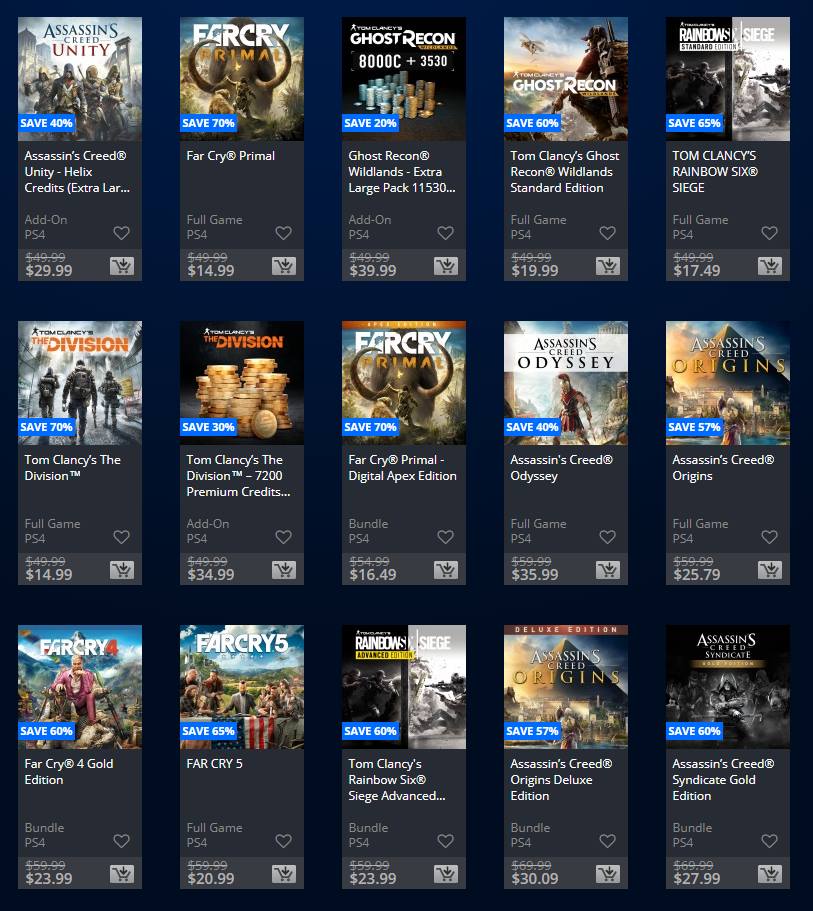Add Far Cry Primal to cart
Image resolution: width=813 pixels, height=911 pixels.
284,266
